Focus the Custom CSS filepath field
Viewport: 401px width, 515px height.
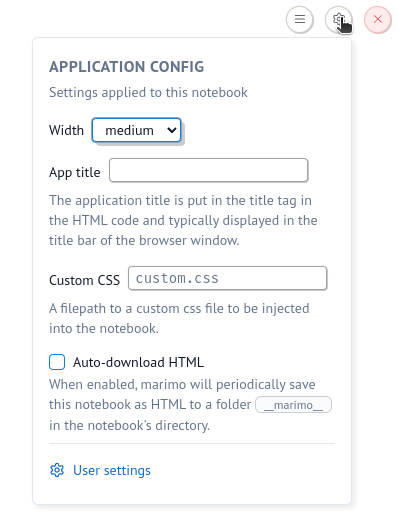227,278
